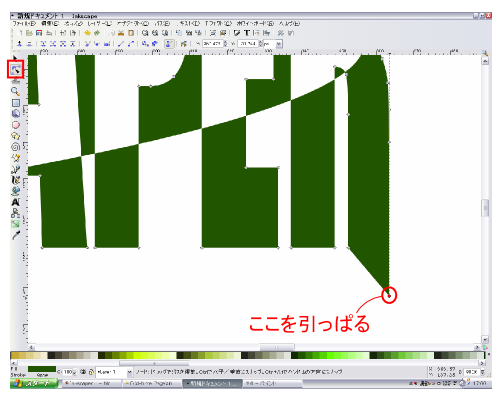Click the selected node at path bottom tip
The image size is (500, 400).
click(x=389, y=295)
